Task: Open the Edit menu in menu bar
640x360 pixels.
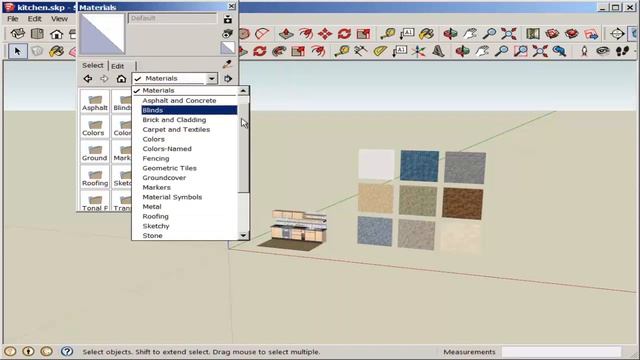Action: coord(34,19)
